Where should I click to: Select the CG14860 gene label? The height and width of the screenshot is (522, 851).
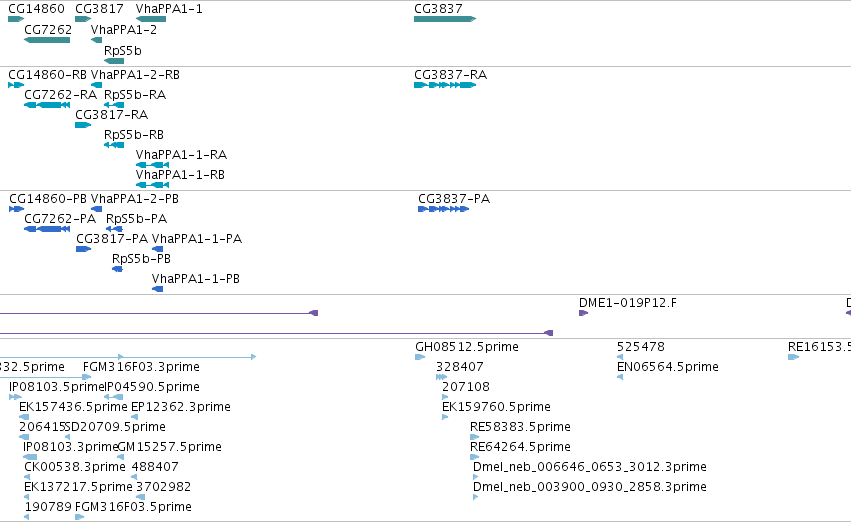pos(36,9)
